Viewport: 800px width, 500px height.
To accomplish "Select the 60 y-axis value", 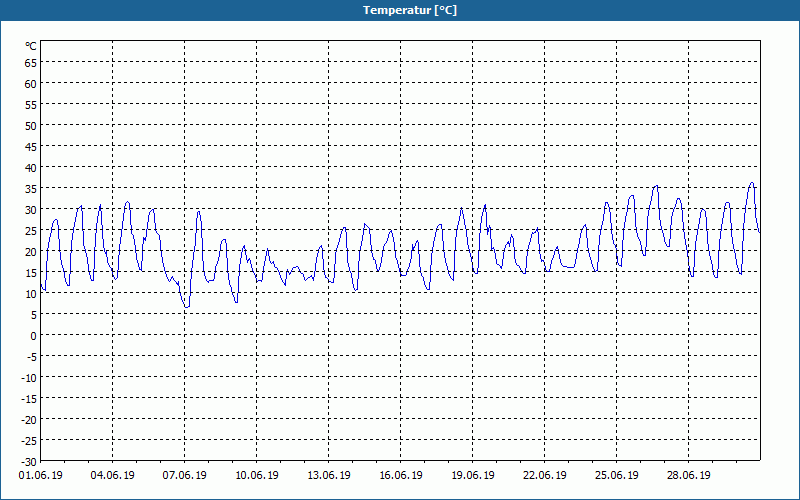I will click(x=31, y=84).
